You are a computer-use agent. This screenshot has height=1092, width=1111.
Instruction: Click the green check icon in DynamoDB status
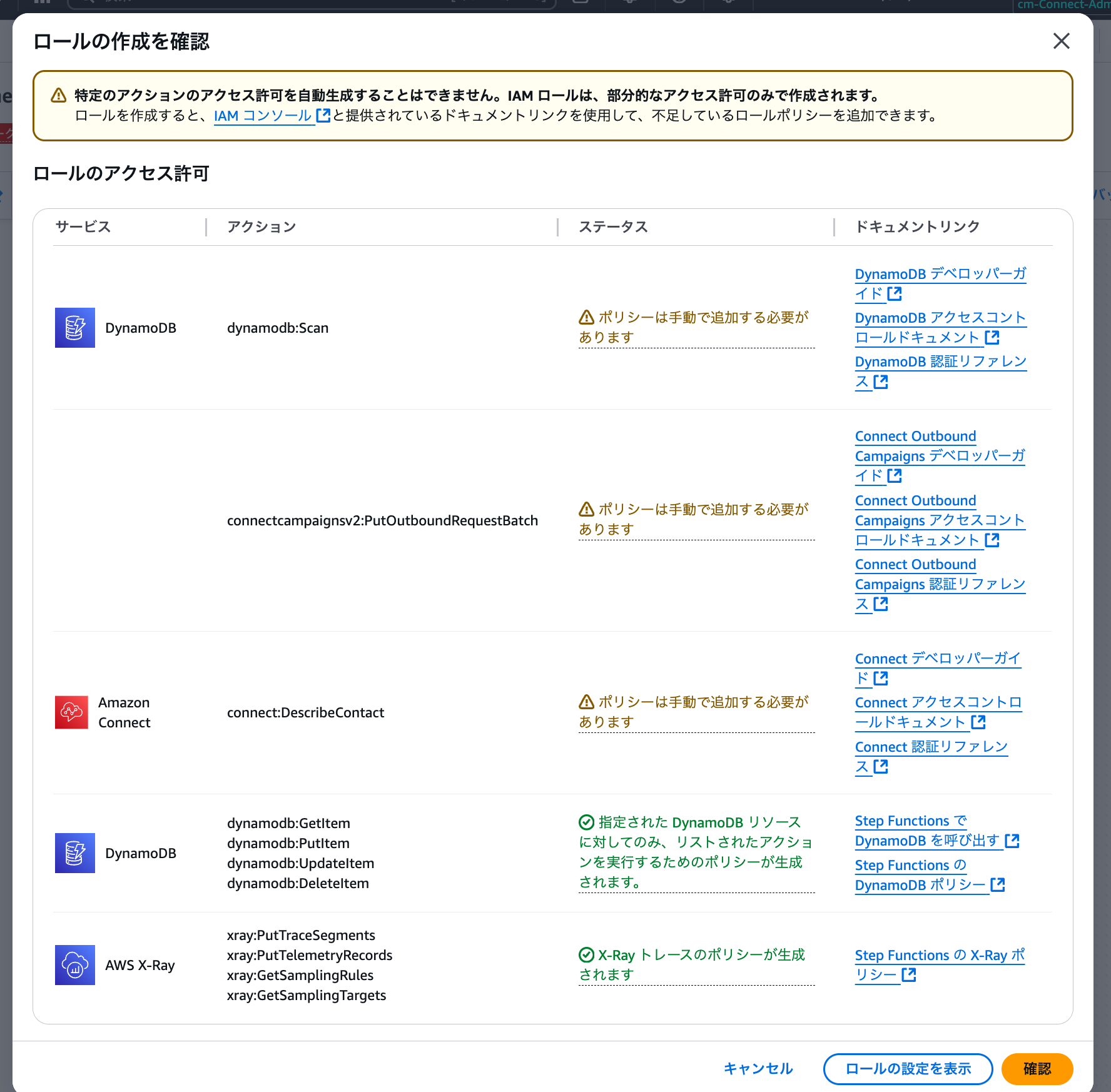[586, 822]
